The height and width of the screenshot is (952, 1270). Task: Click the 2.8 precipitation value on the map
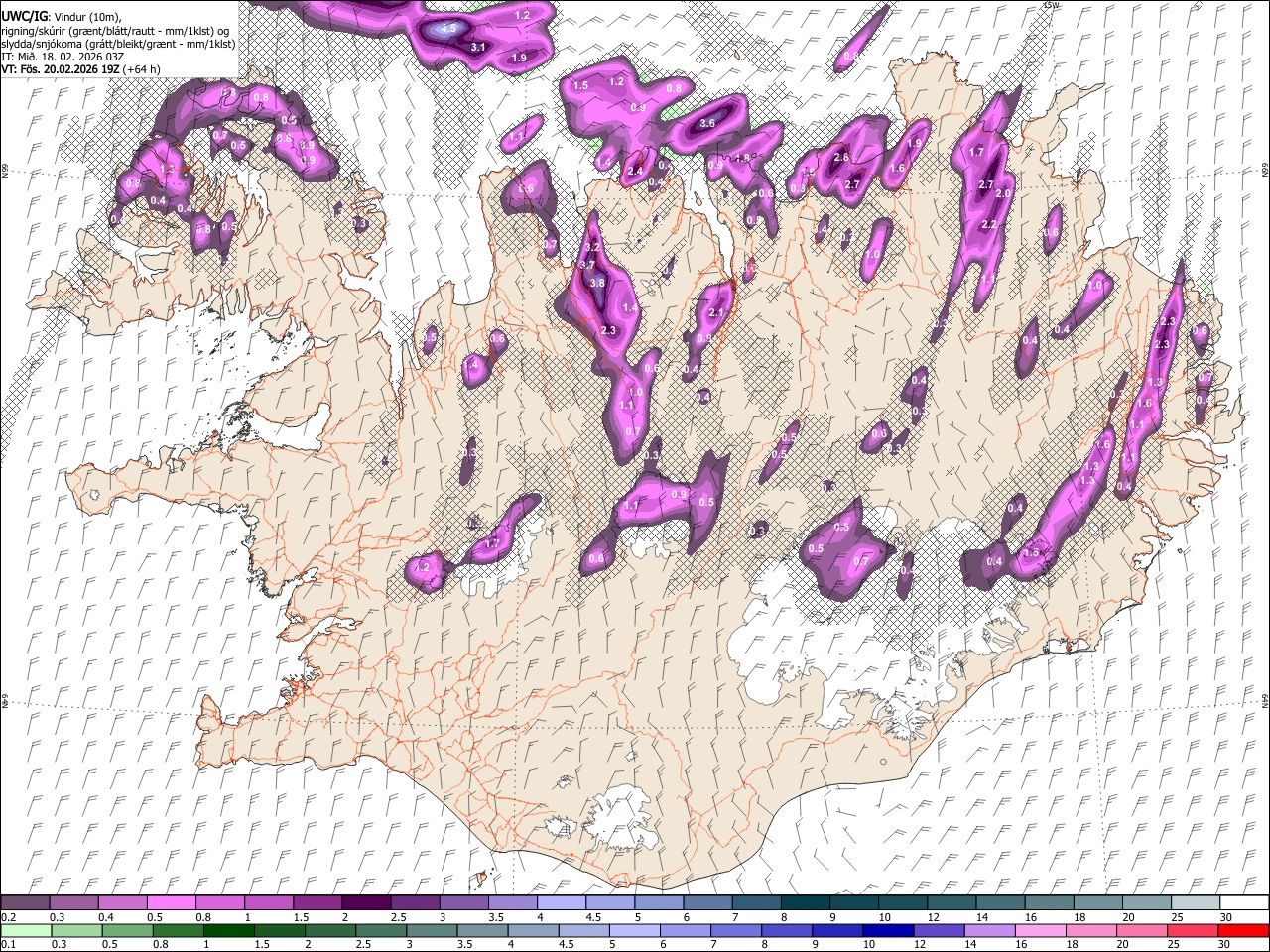[x=841, y=158]
